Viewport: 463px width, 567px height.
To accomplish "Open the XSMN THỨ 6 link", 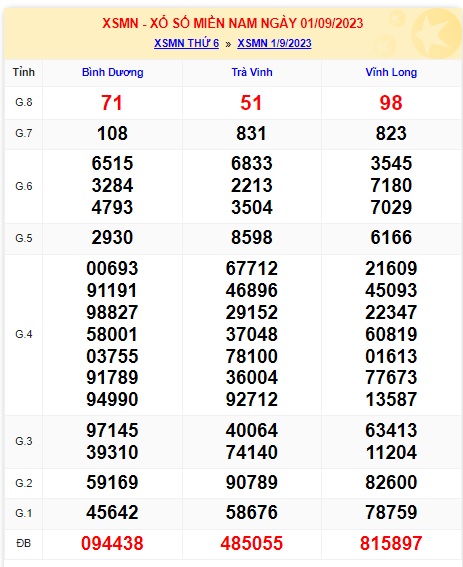I will point(186,43).
